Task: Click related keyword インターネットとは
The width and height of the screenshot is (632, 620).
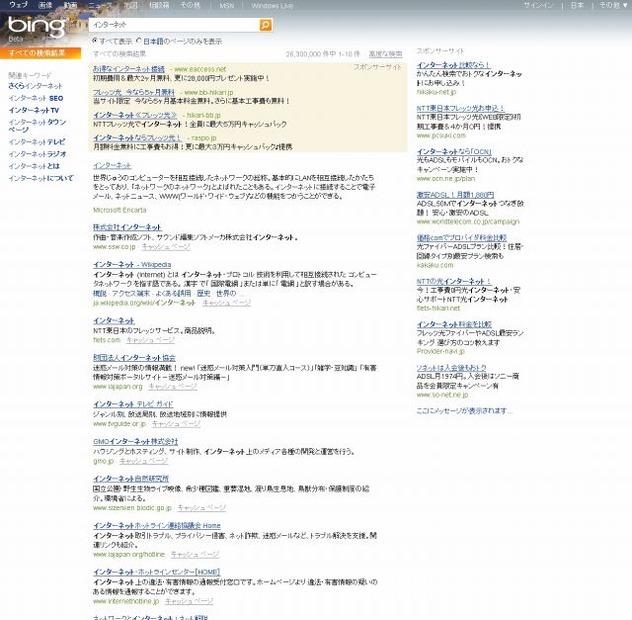Action: tap(34, 166)
